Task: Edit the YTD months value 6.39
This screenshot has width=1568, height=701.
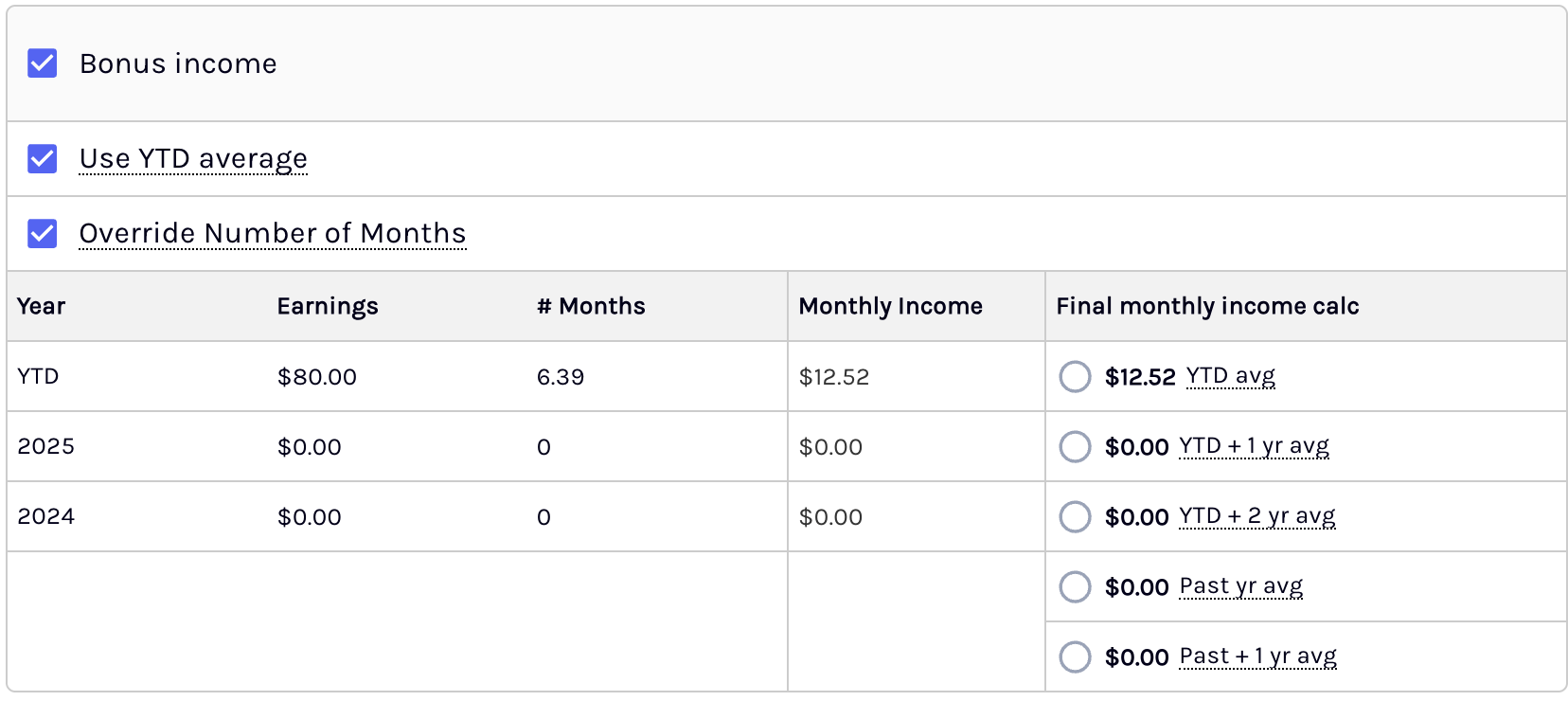Action: [x=561, y=377]
